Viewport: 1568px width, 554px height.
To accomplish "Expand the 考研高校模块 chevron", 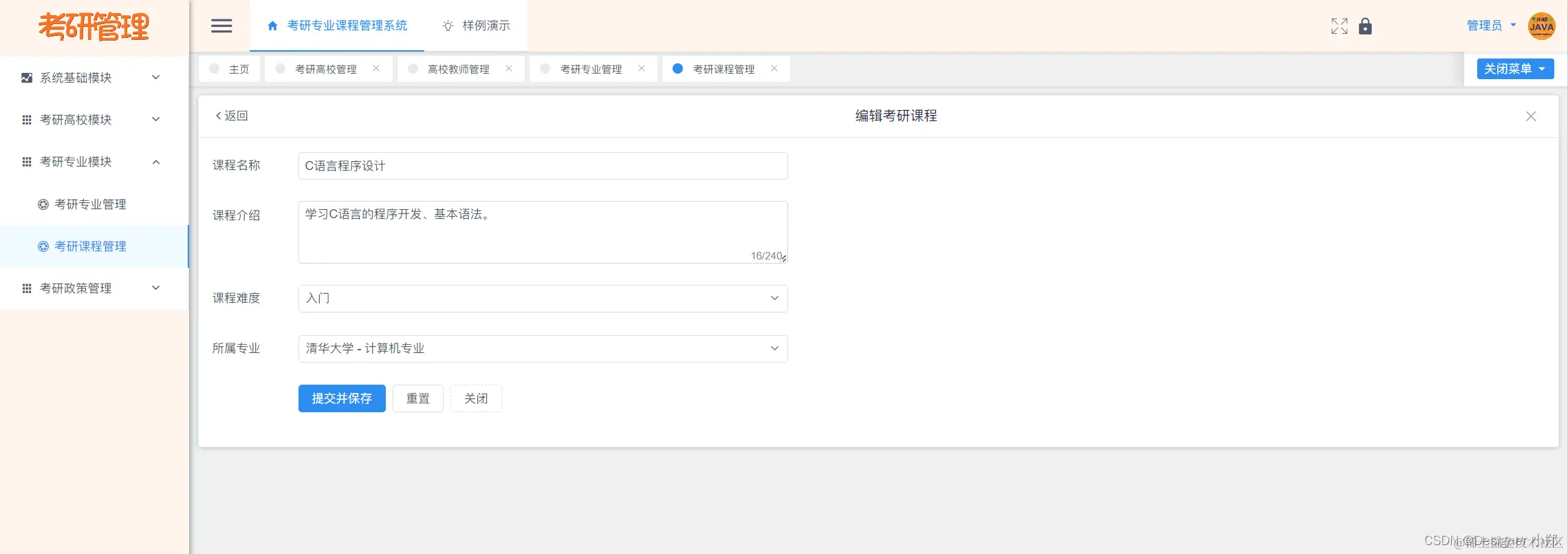I will 156,119.
